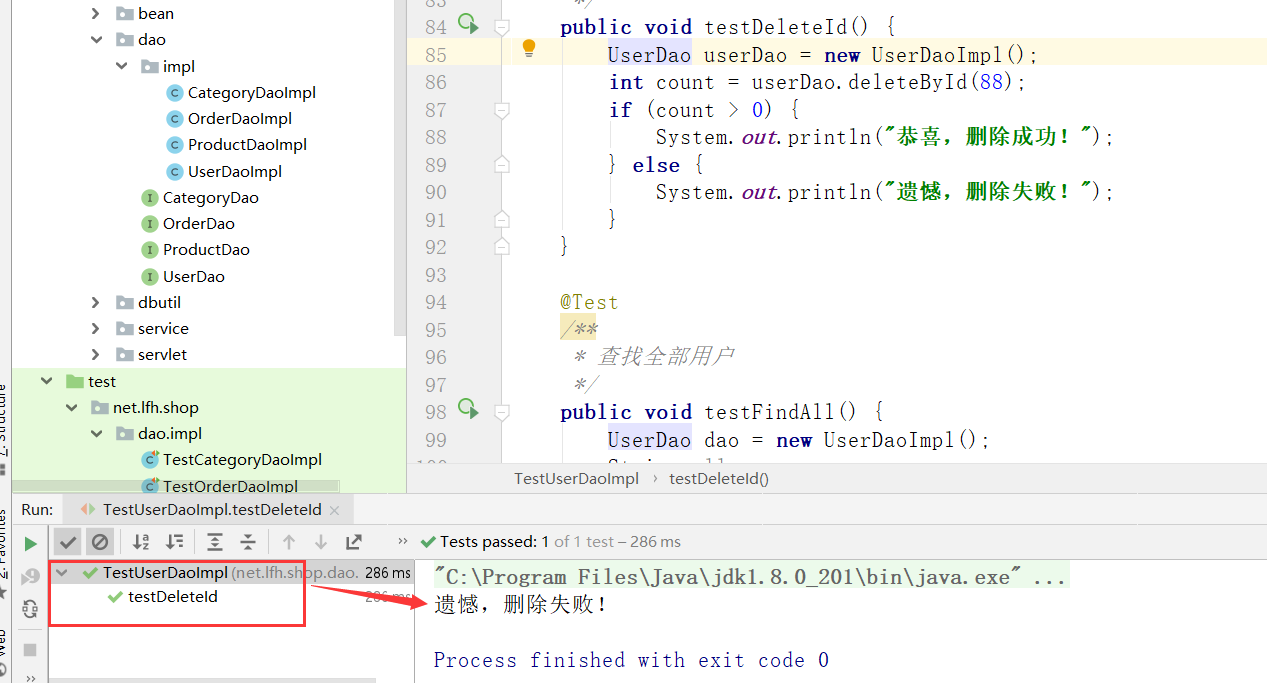1267x683 pixels.
Task: Select the TestUserDaoImpl test results root
Action: 165,573
